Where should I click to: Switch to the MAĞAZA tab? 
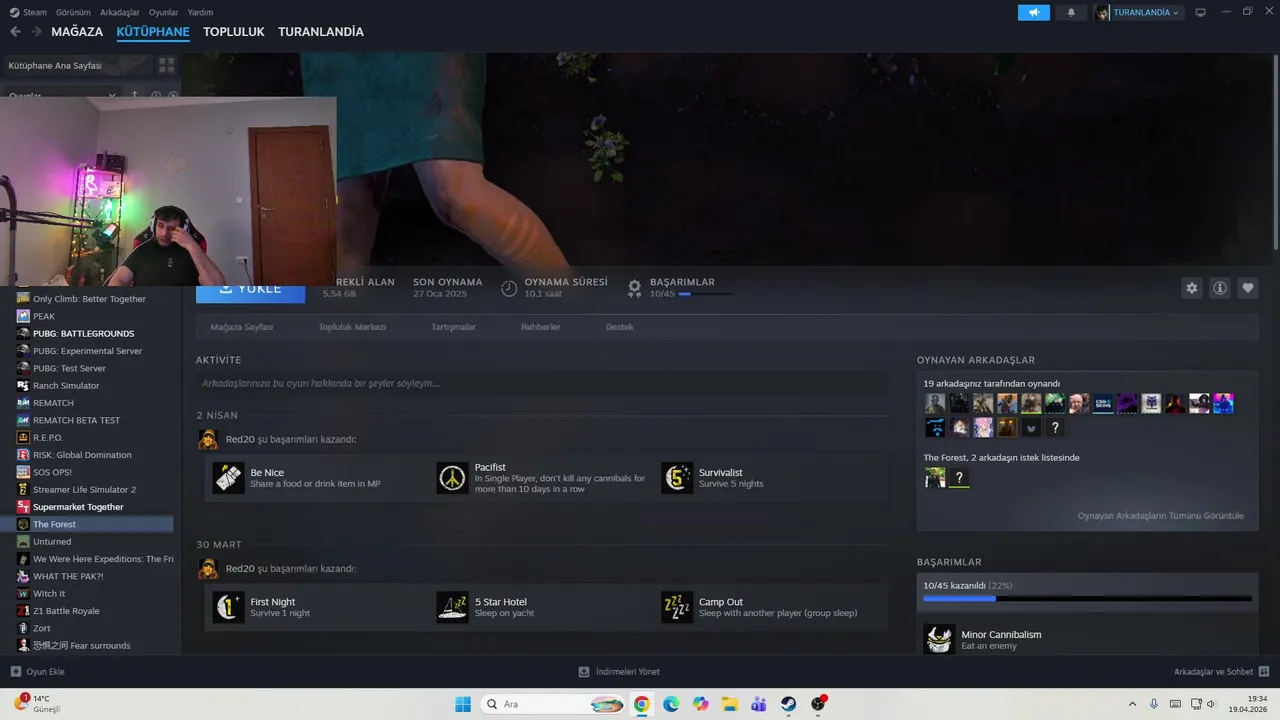point(77,32)
